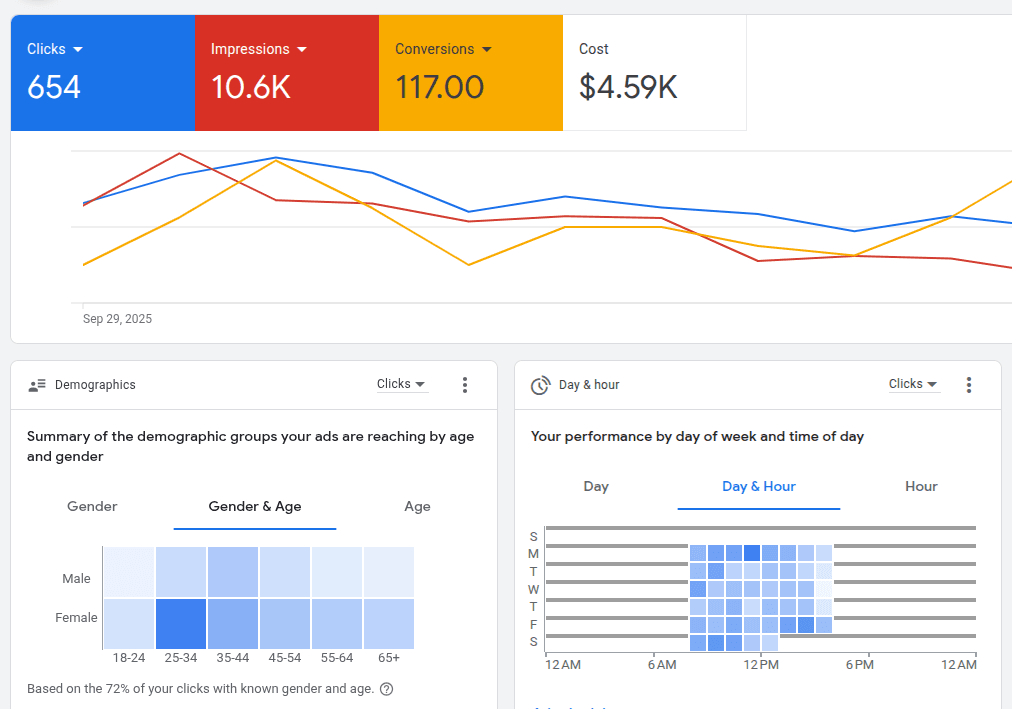Open the Day & hour card three-dot menu
The width and height of the screenshot is (1012, 709).
pyautogui.click(x=969, y=384)
